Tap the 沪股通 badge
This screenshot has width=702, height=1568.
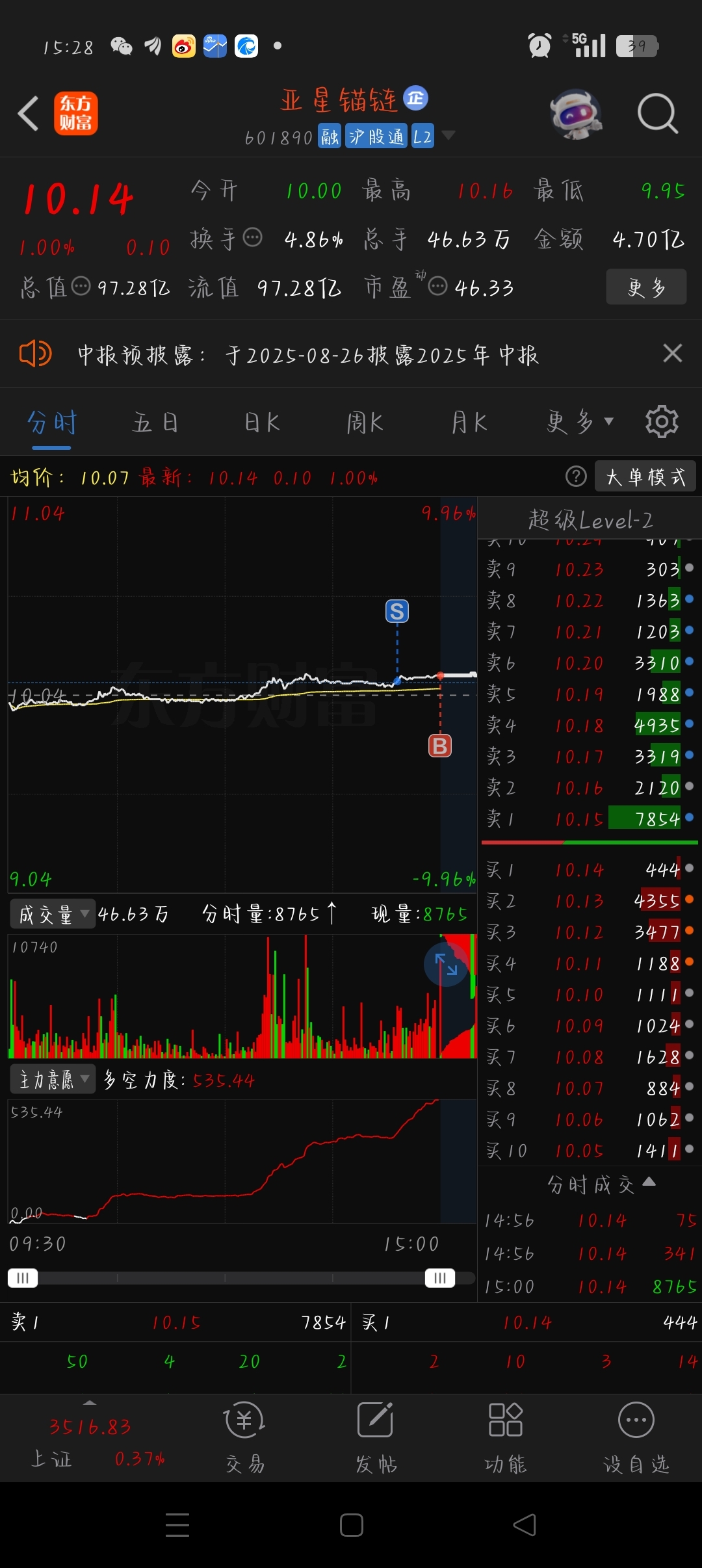(376, 137)
